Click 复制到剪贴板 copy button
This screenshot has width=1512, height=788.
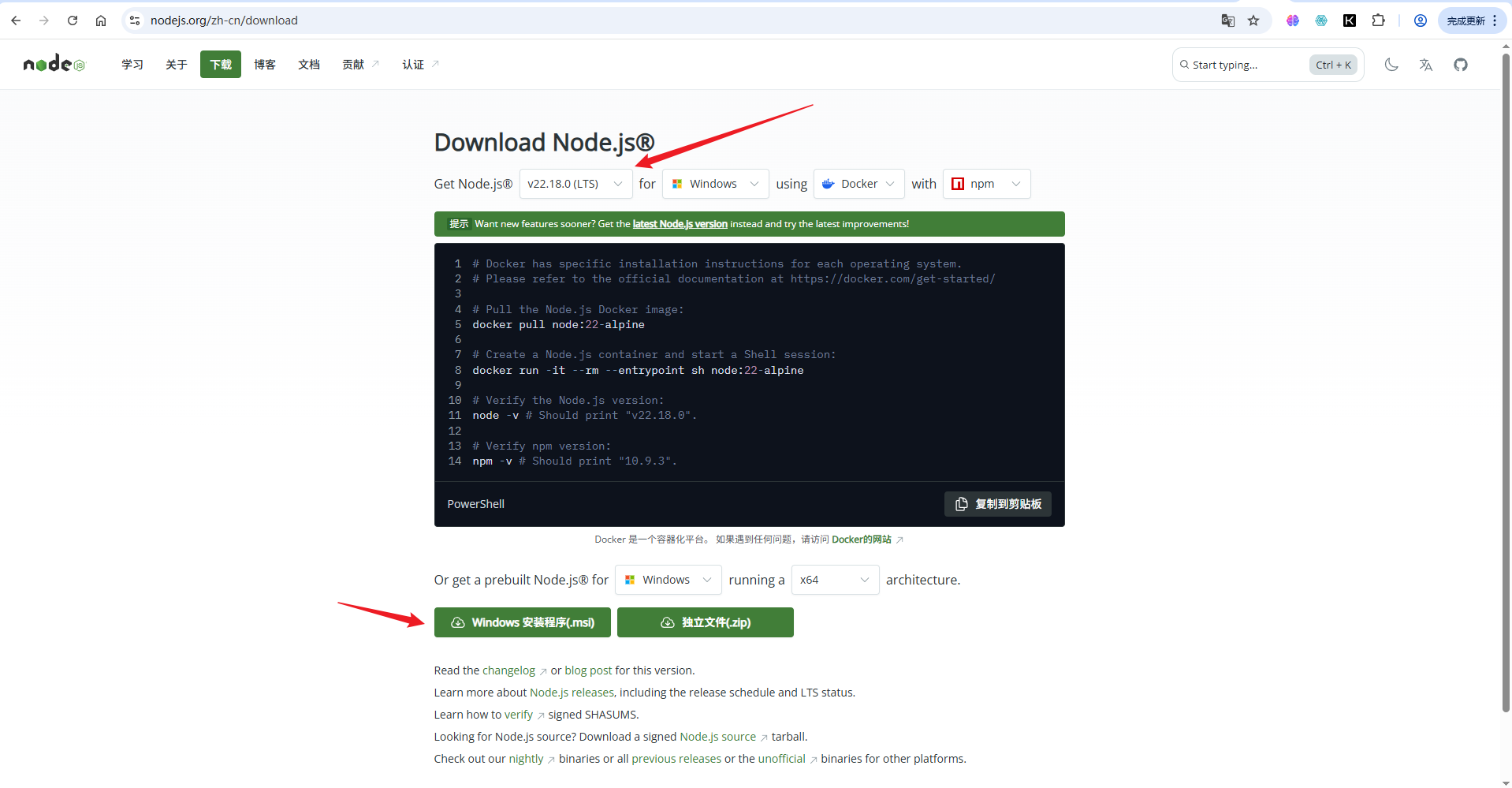(998, 504)
